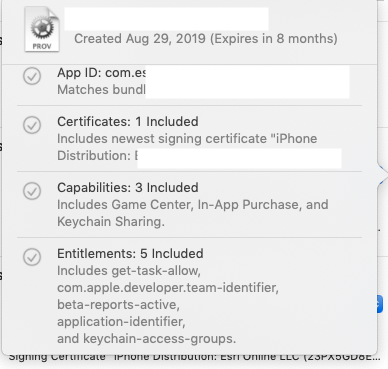This screenshot has height=369, width=388.
Task: Click the 'com.apple.developer.team-identifier' entitlement text
Action: [168, 288]
